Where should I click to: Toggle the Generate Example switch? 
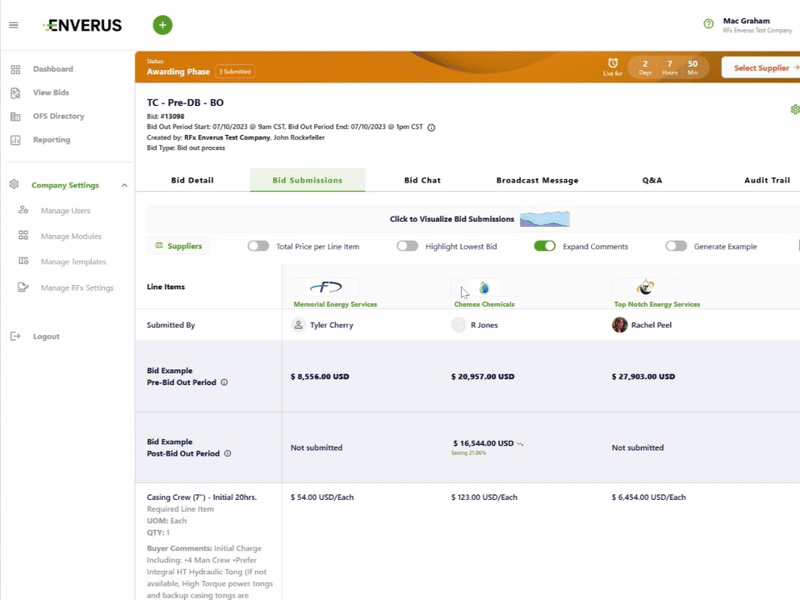point(676,246)
